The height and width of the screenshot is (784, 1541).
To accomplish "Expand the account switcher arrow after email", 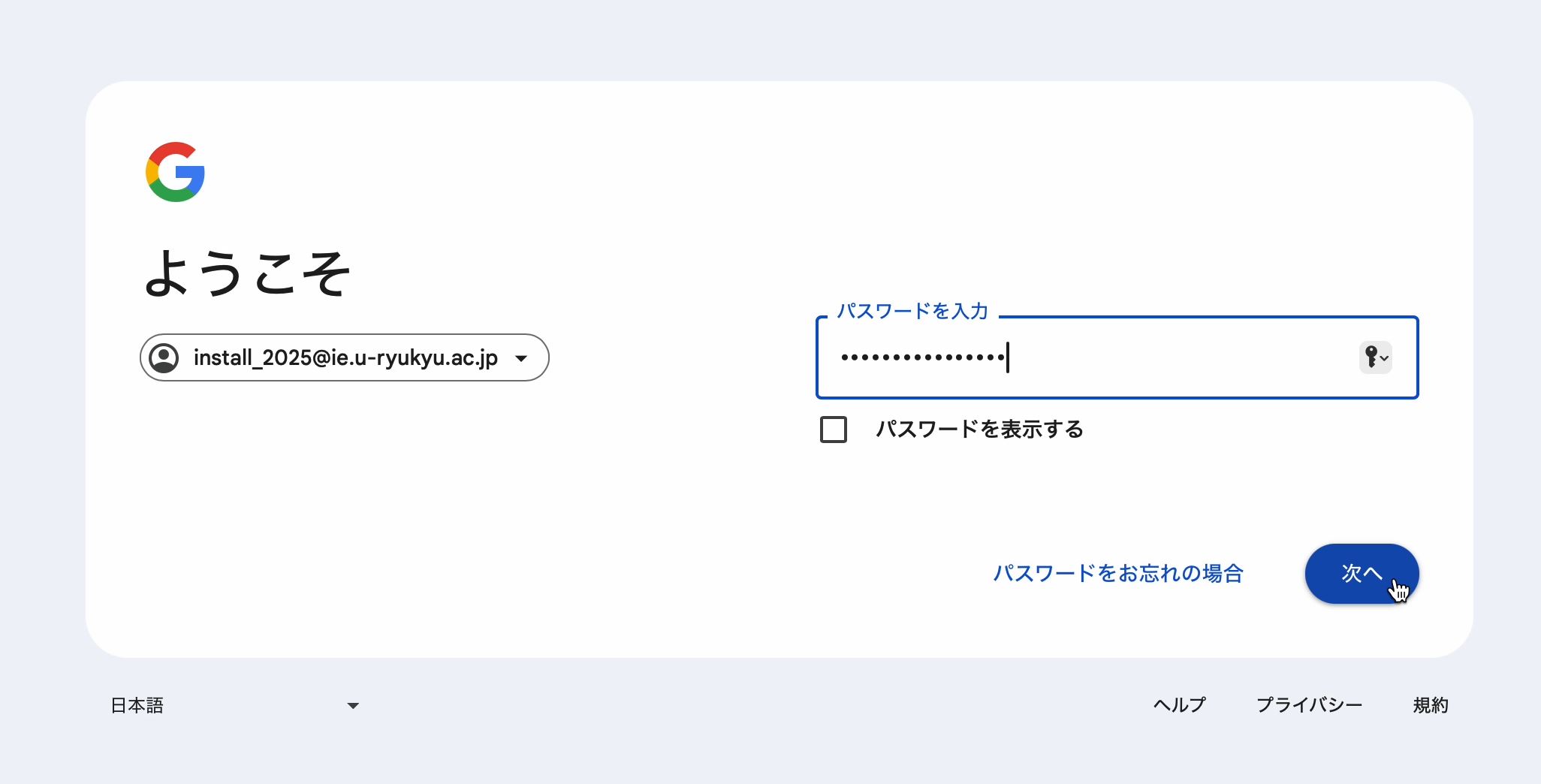I will tap(521, 358).
